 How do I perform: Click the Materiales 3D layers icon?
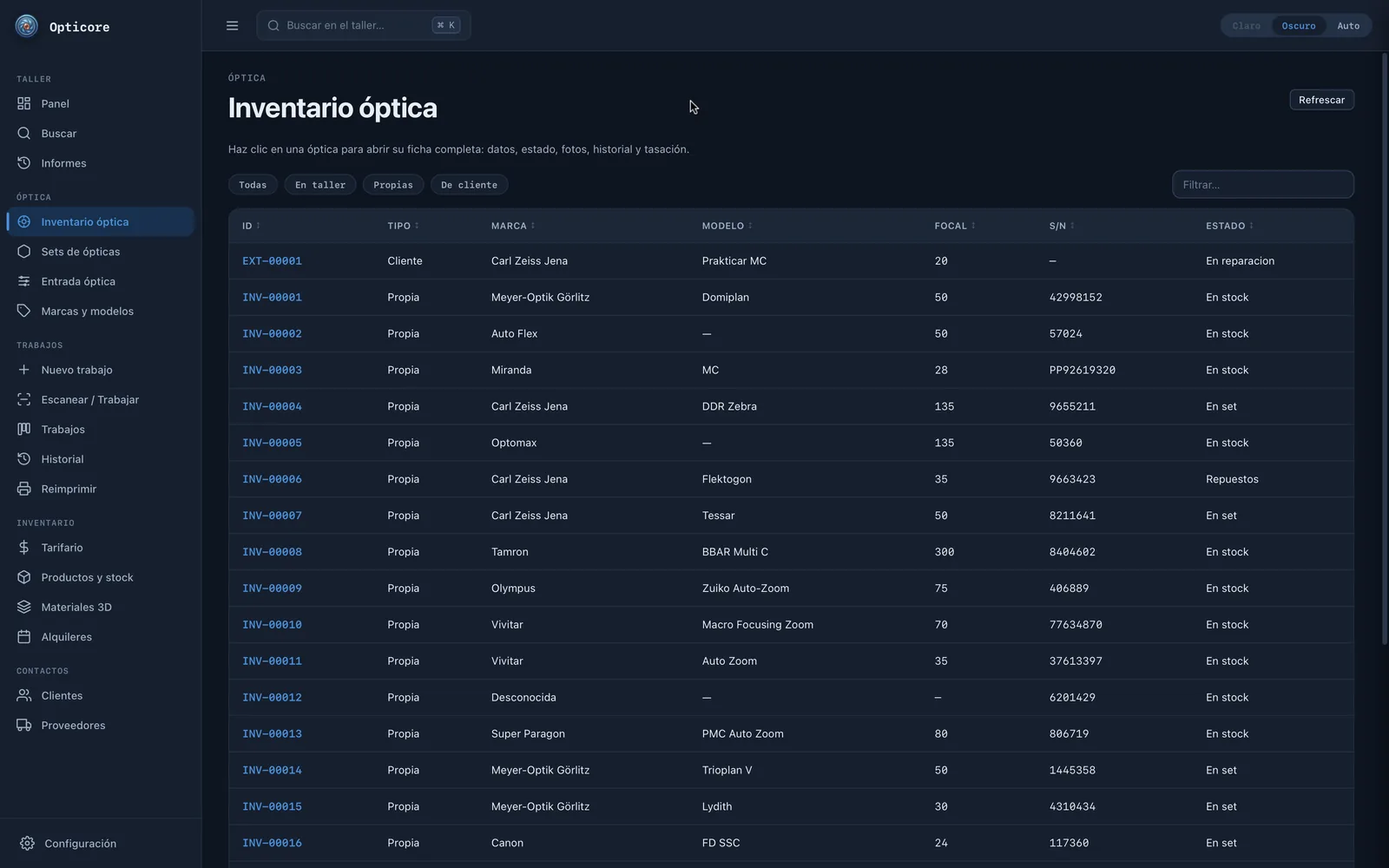pos(23,607)
